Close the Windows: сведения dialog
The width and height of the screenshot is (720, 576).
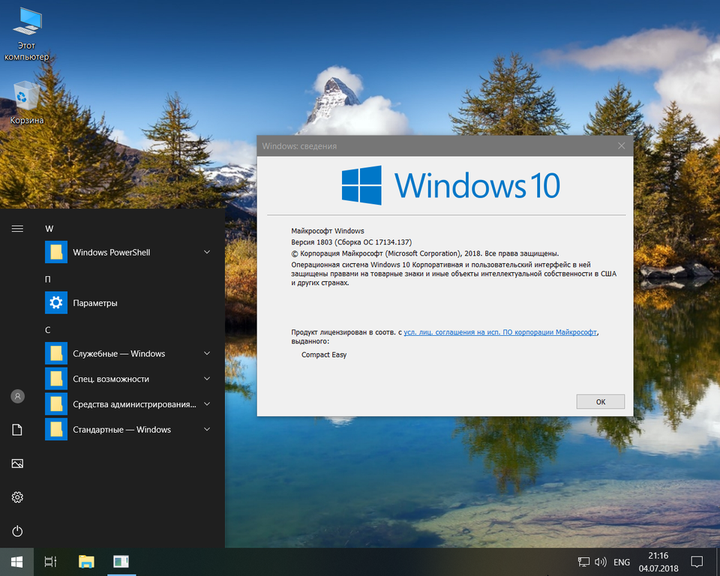click(x=621, y=146)
